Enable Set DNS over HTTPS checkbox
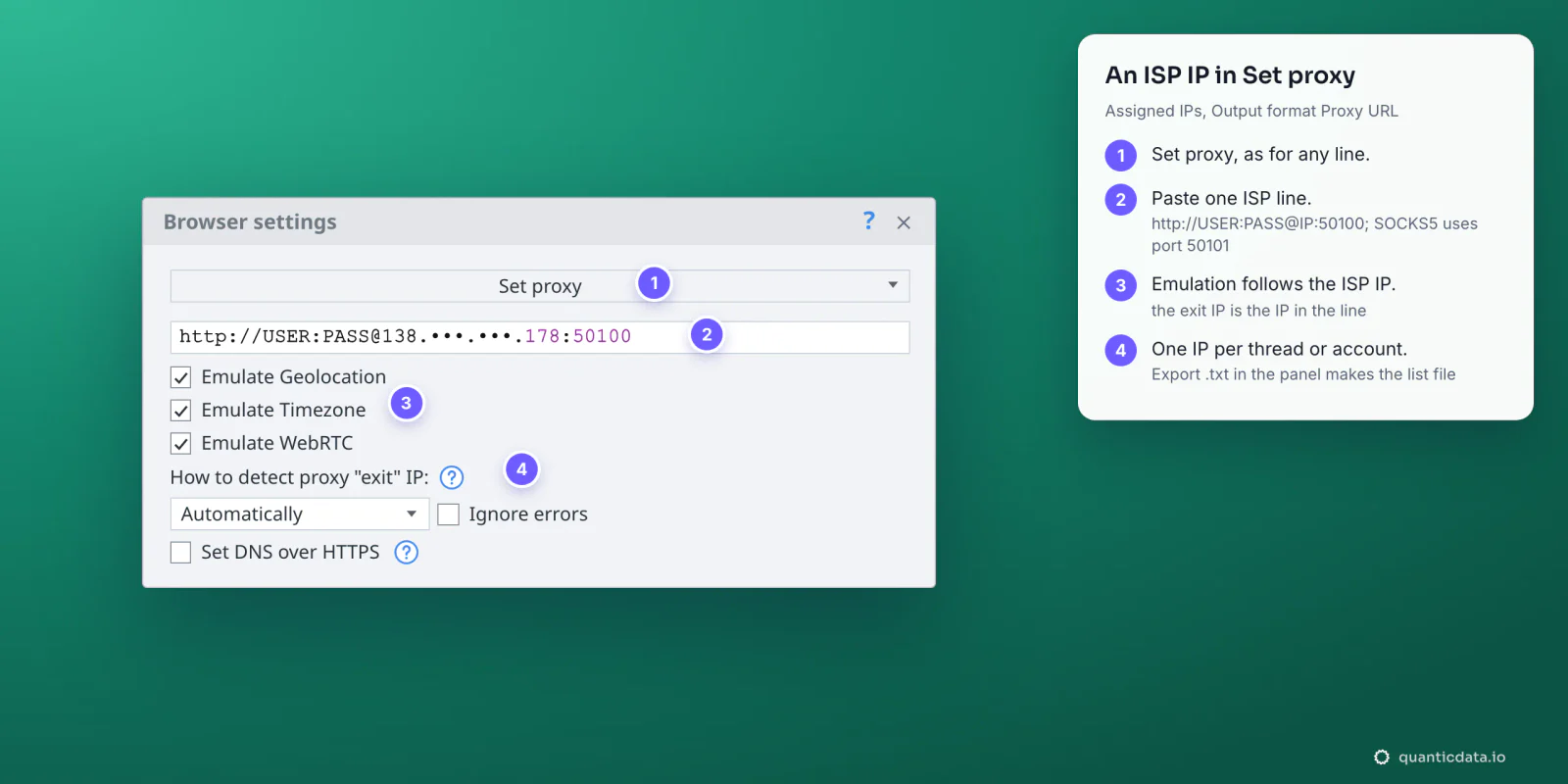Image resolution: width=1568 pixels, height=784 pixels. [x=181, y=553]
